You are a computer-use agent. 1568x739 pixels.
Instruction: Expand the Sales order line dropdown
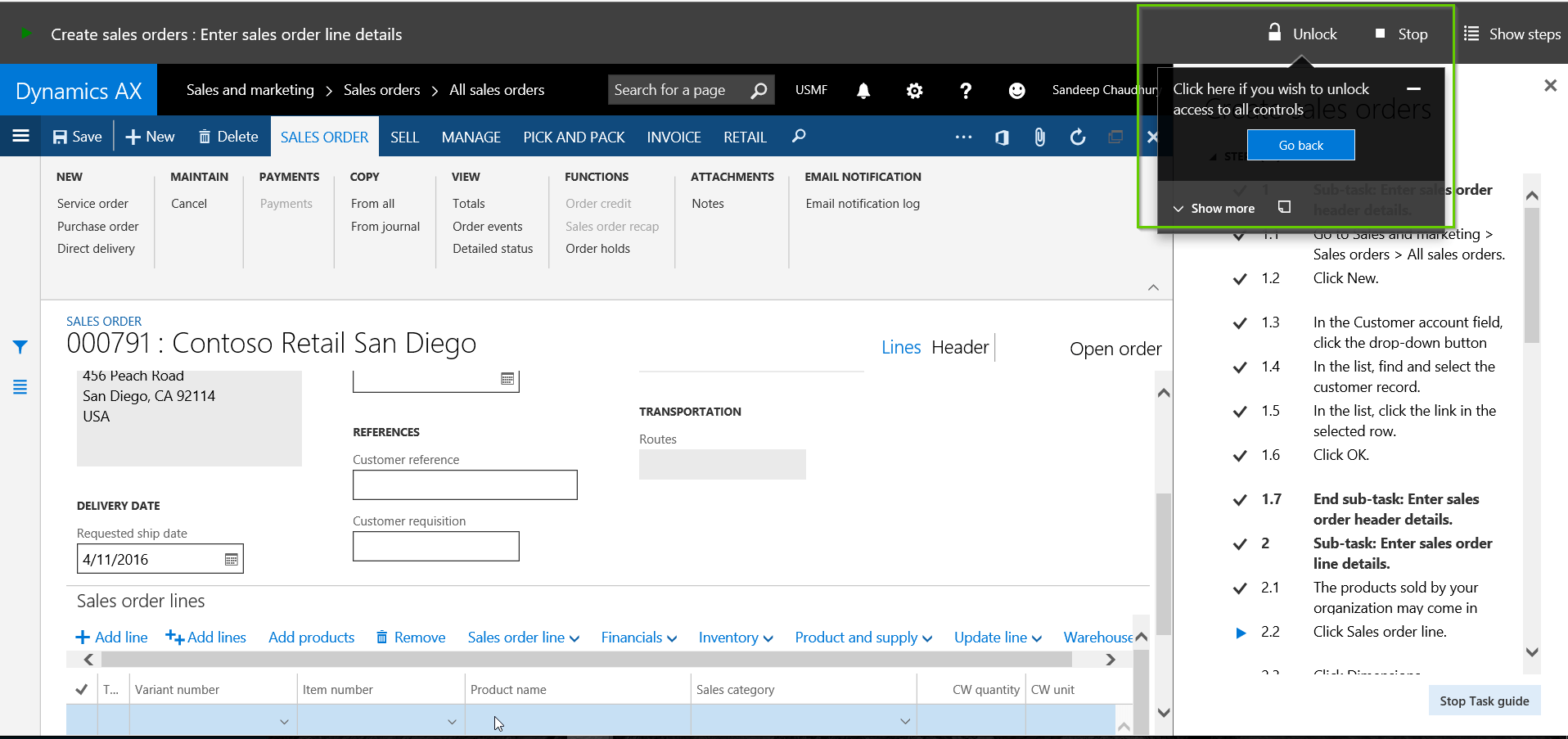[523, 638]
